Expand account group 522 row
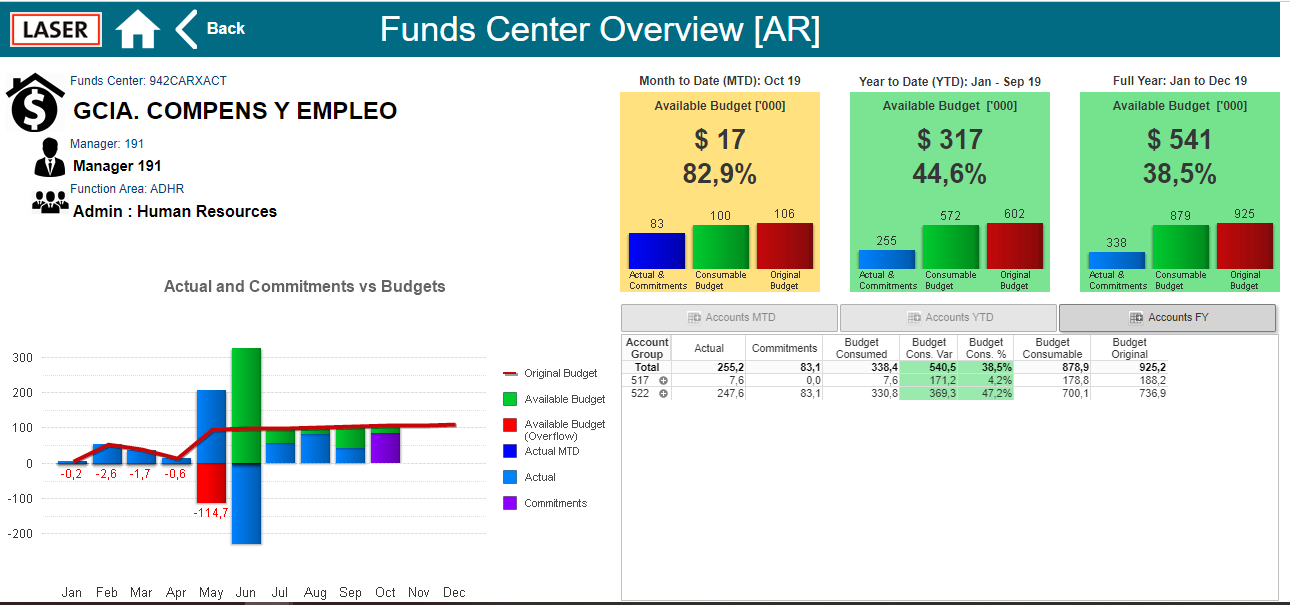 click(x=663, y=394)
